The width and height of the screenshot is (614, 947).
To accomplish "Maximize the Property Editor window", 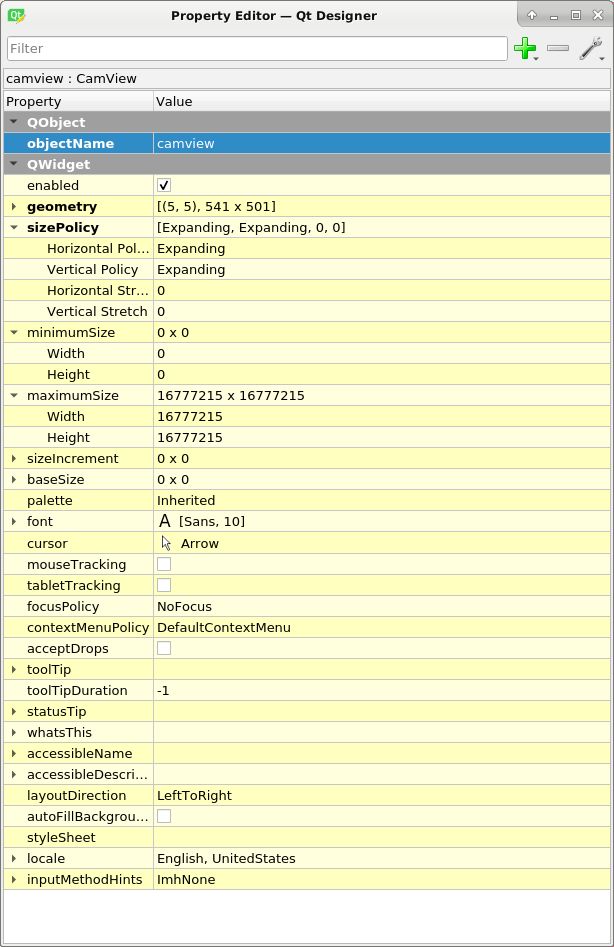I will point(576,15).
